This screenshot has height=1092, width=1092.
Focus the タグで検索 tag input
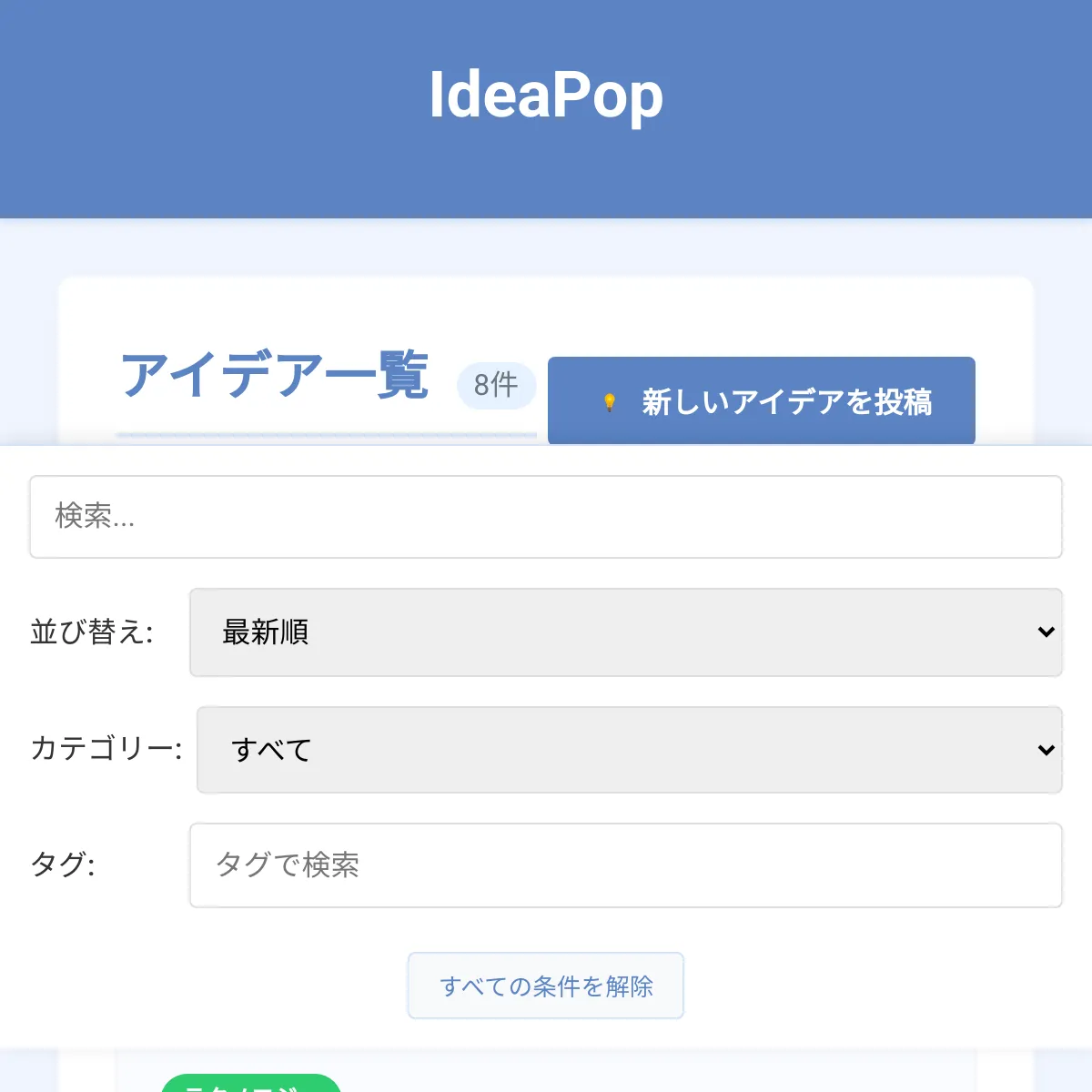(x=625, y=865)
